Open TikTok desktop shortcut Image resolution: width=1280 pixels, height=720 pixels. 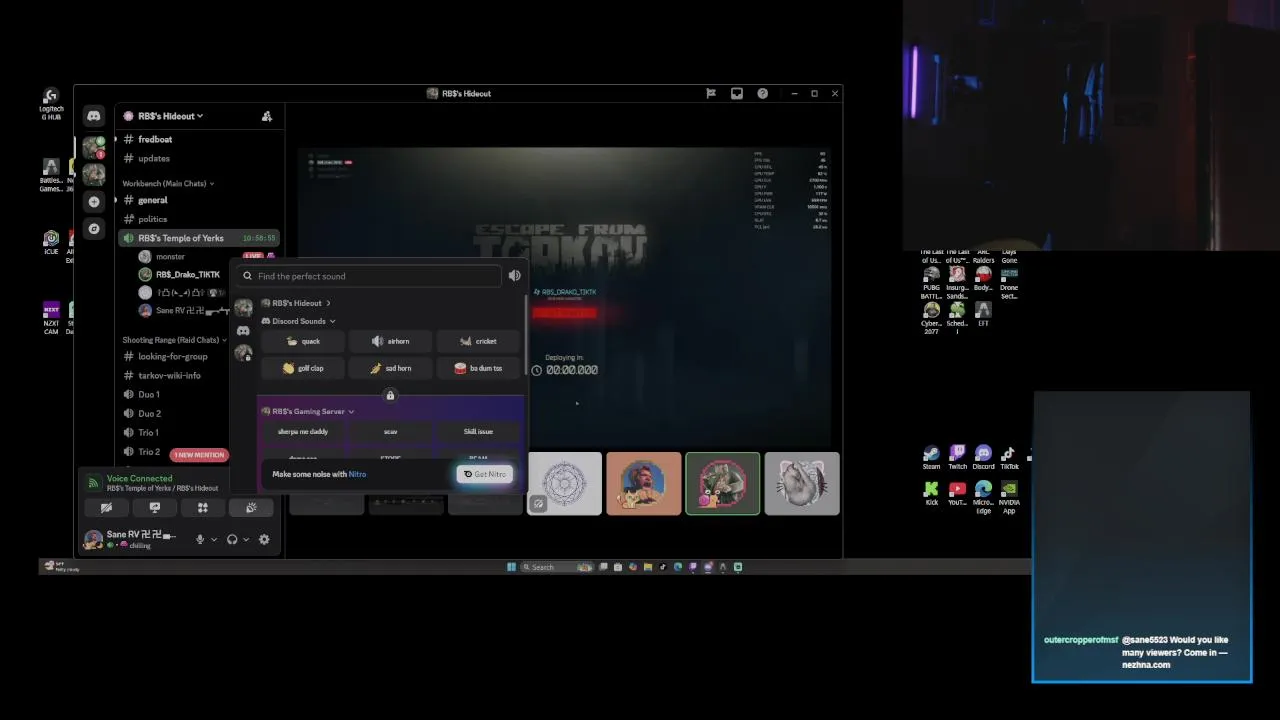(1009, 458)
